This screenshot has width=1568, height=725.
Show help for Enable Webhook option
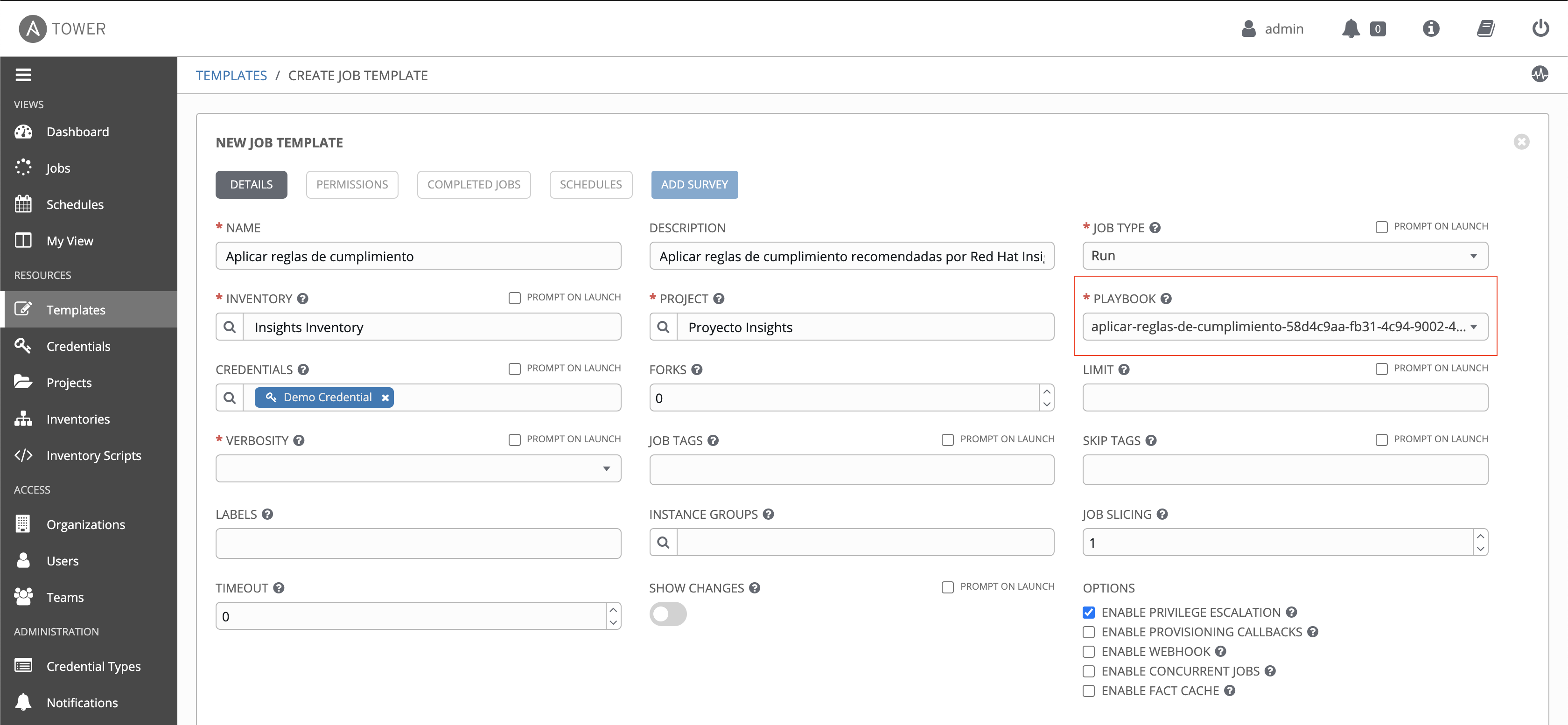1220,651
